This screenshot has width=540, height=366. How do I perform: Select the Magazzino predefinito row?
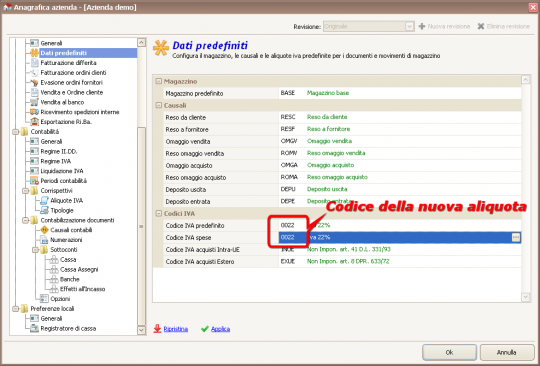coord(342,93)
